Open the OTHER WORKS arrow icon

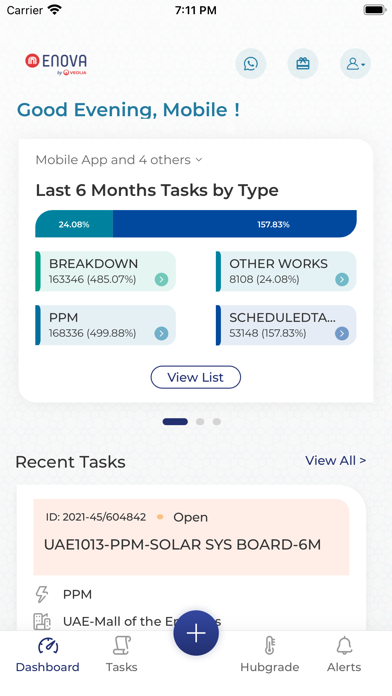pos(342,280)
